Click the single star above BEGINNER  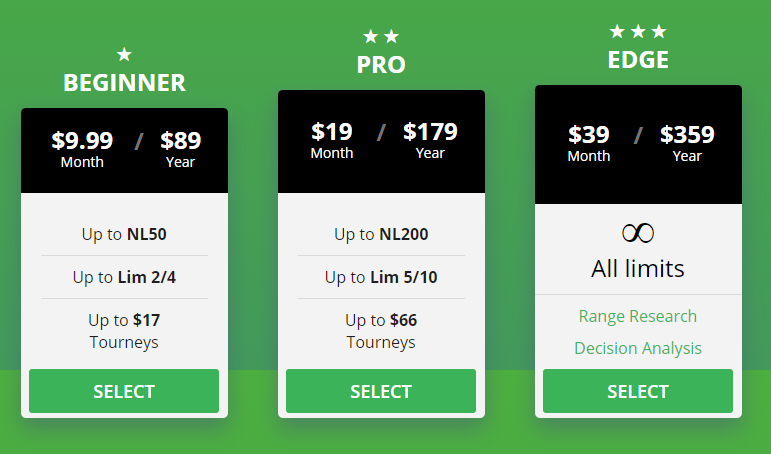point(124,54)
